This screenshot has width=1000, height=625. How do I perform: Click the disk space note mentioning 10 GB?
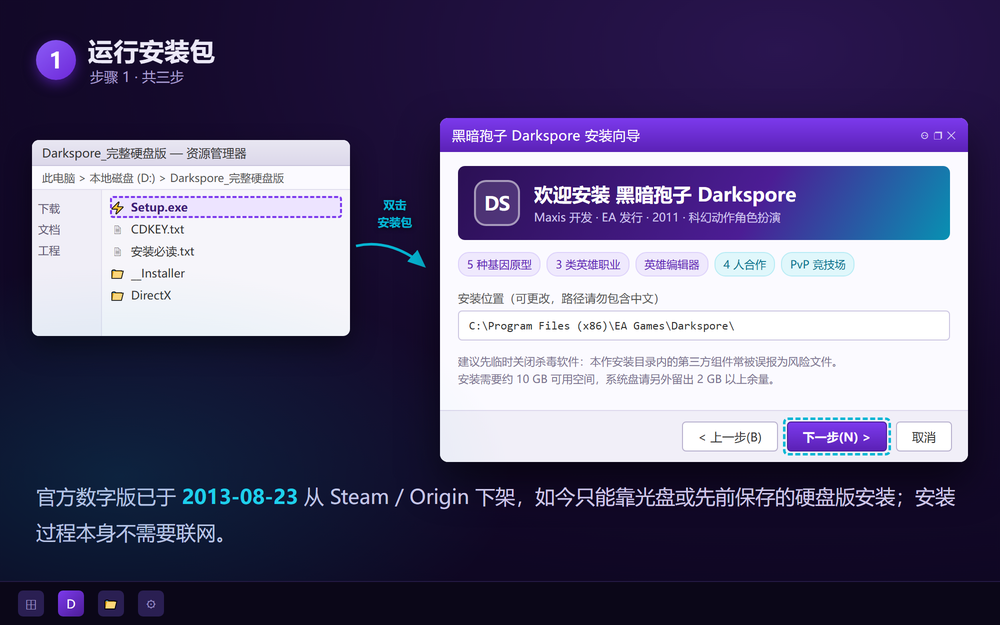pyautogui.click(x=616, y=379)
